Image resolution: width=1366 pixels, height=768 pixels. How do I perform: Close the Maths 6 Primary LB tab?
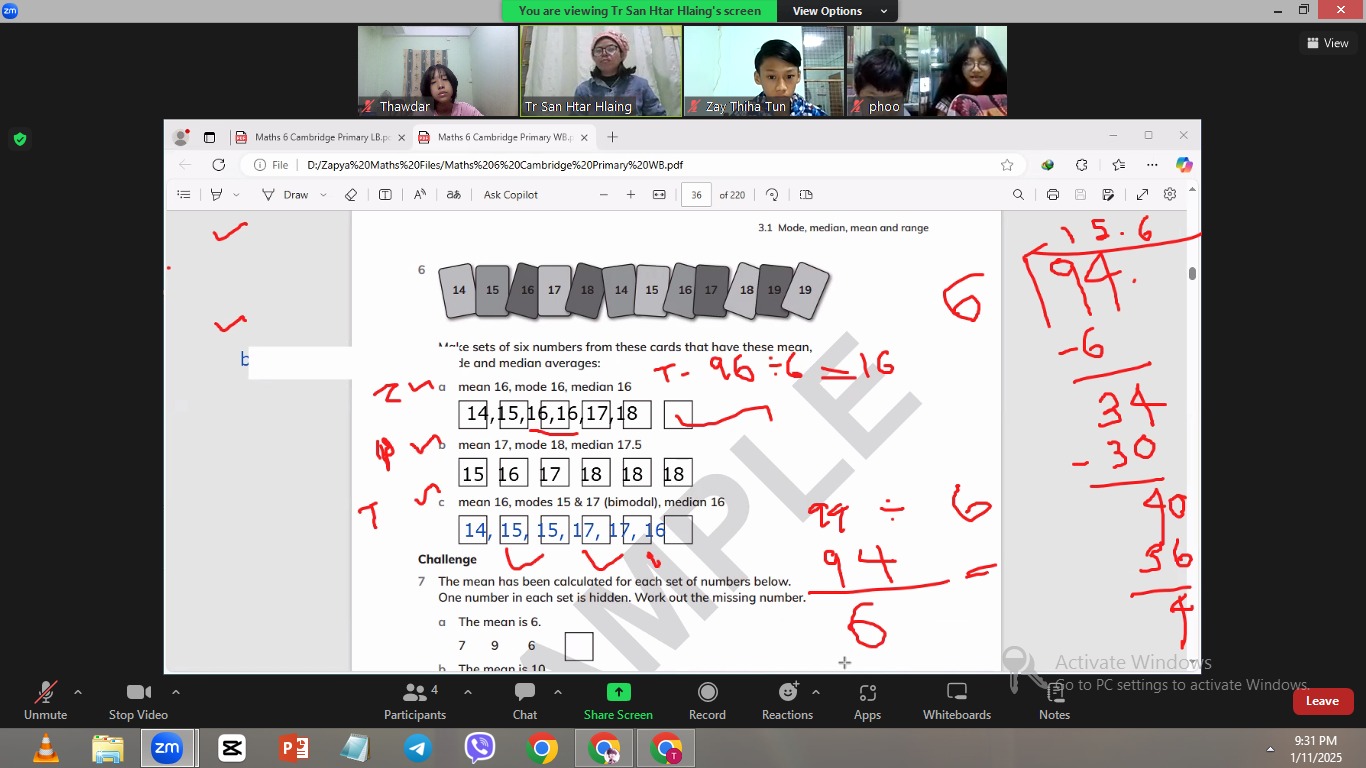pyautogui.click(x=401, y=137)
